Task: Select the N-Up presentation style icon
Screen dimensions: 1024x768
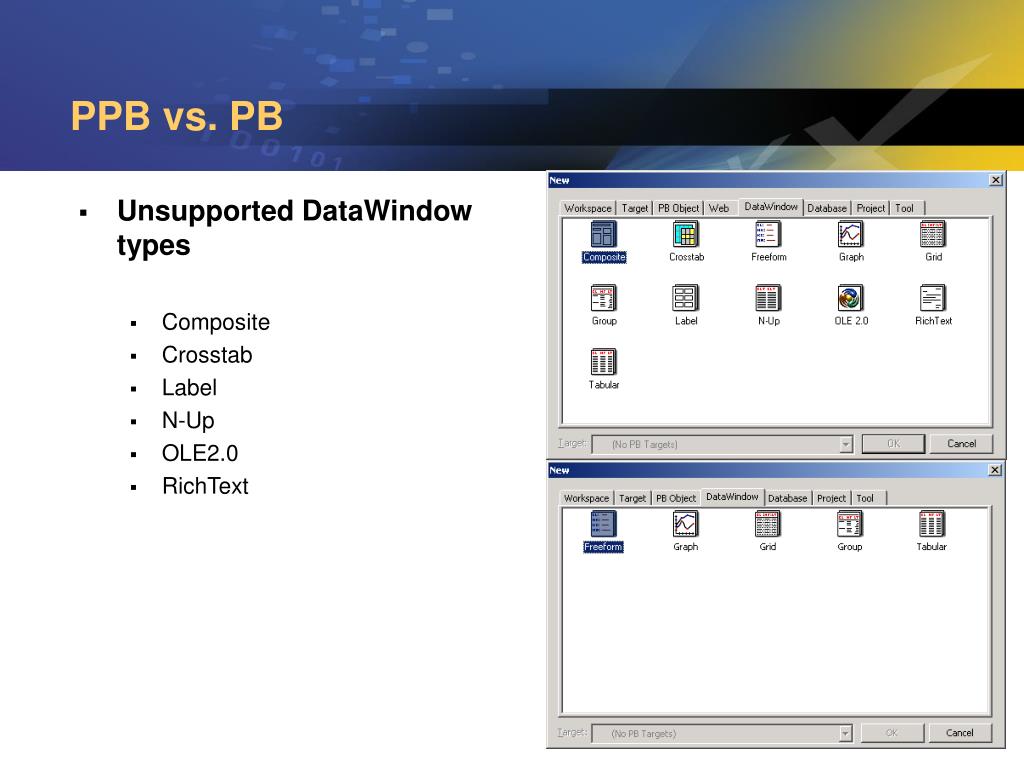Action: 768,298
